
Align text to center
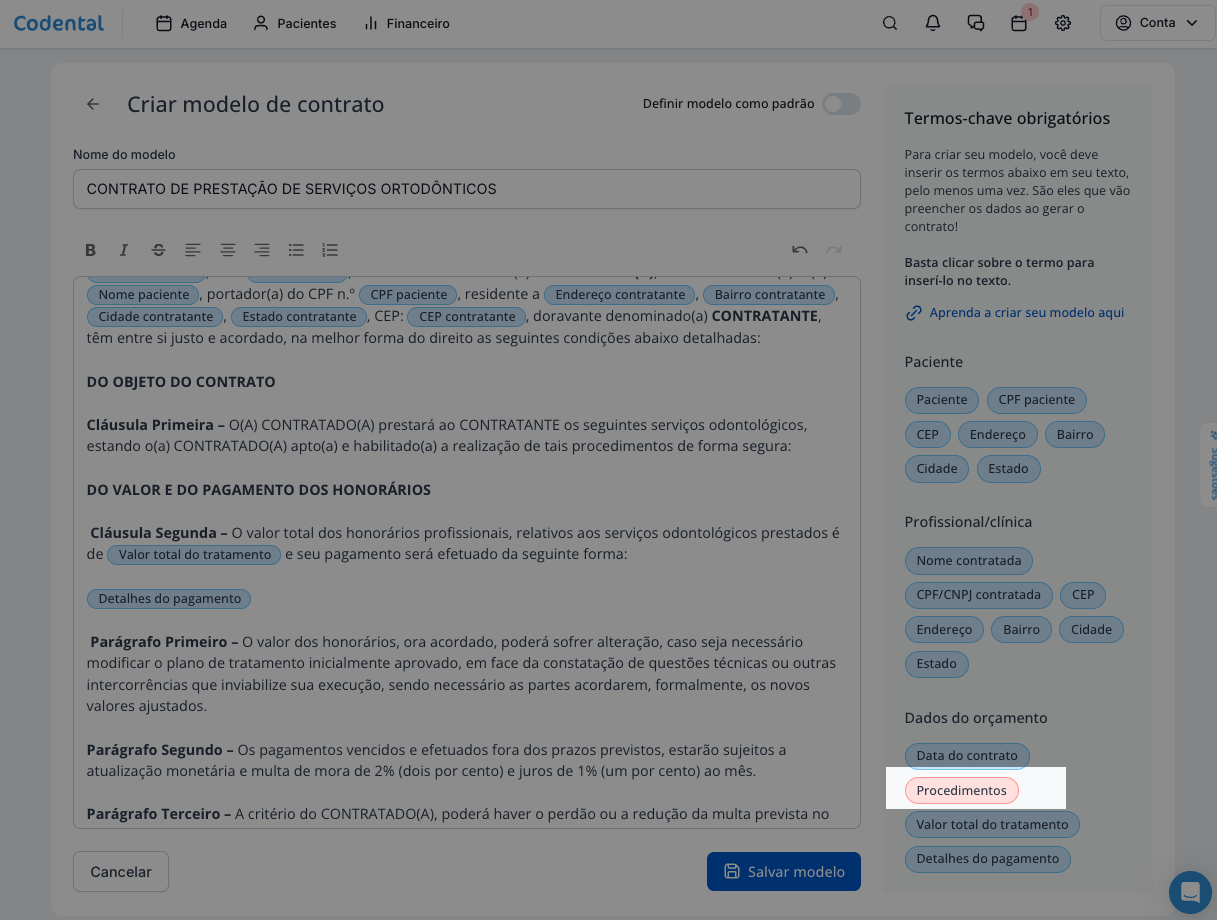pyautogui.click(x=228, y=250)
